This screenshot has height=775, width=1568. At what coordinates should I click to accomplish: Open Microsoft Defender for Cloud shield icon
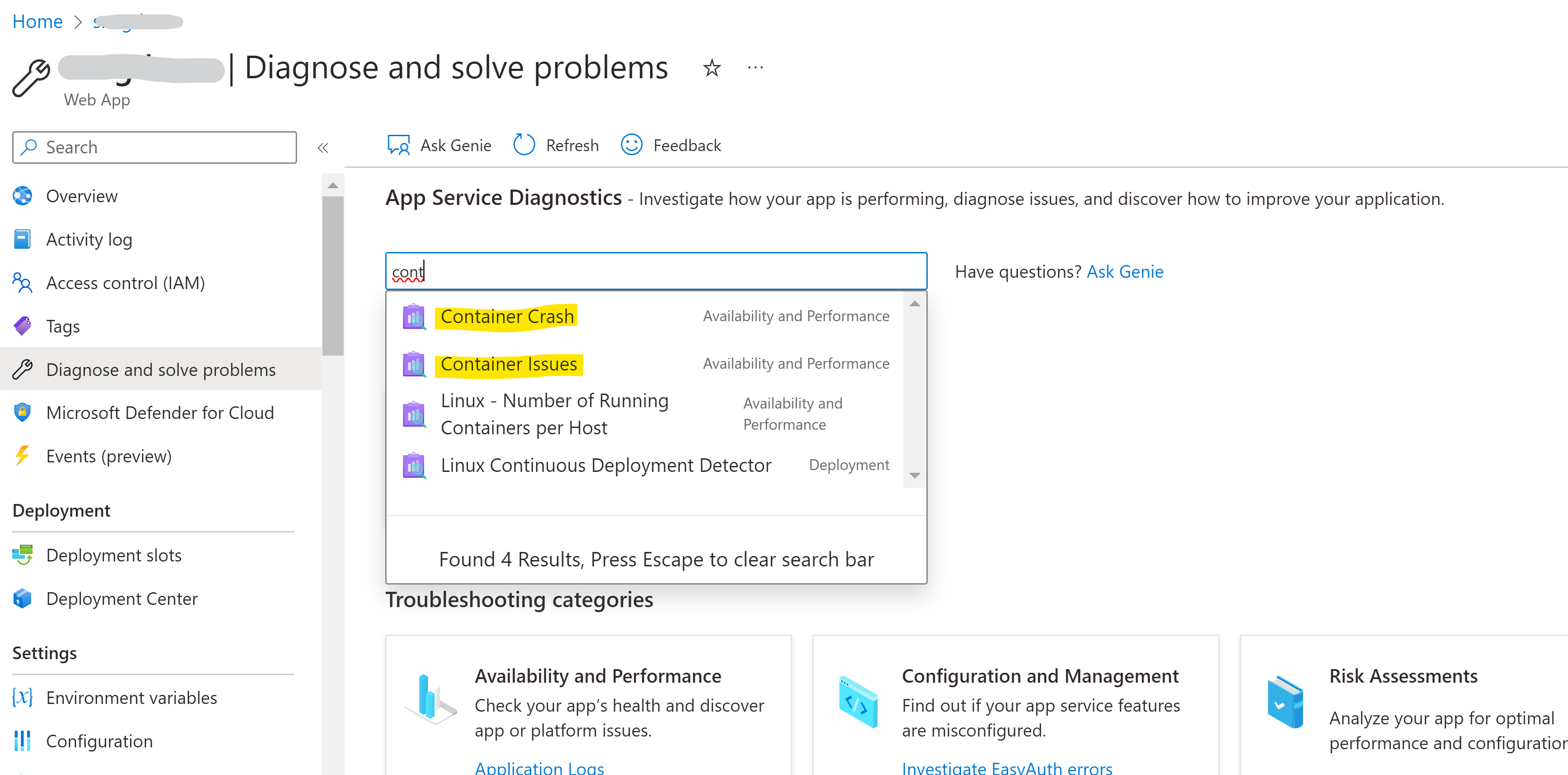pos(23,413)
